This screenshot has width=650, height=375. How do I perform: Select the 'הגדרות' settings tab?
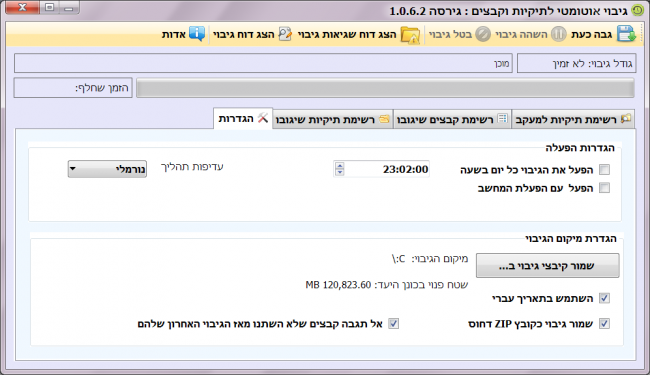[243, 119]
